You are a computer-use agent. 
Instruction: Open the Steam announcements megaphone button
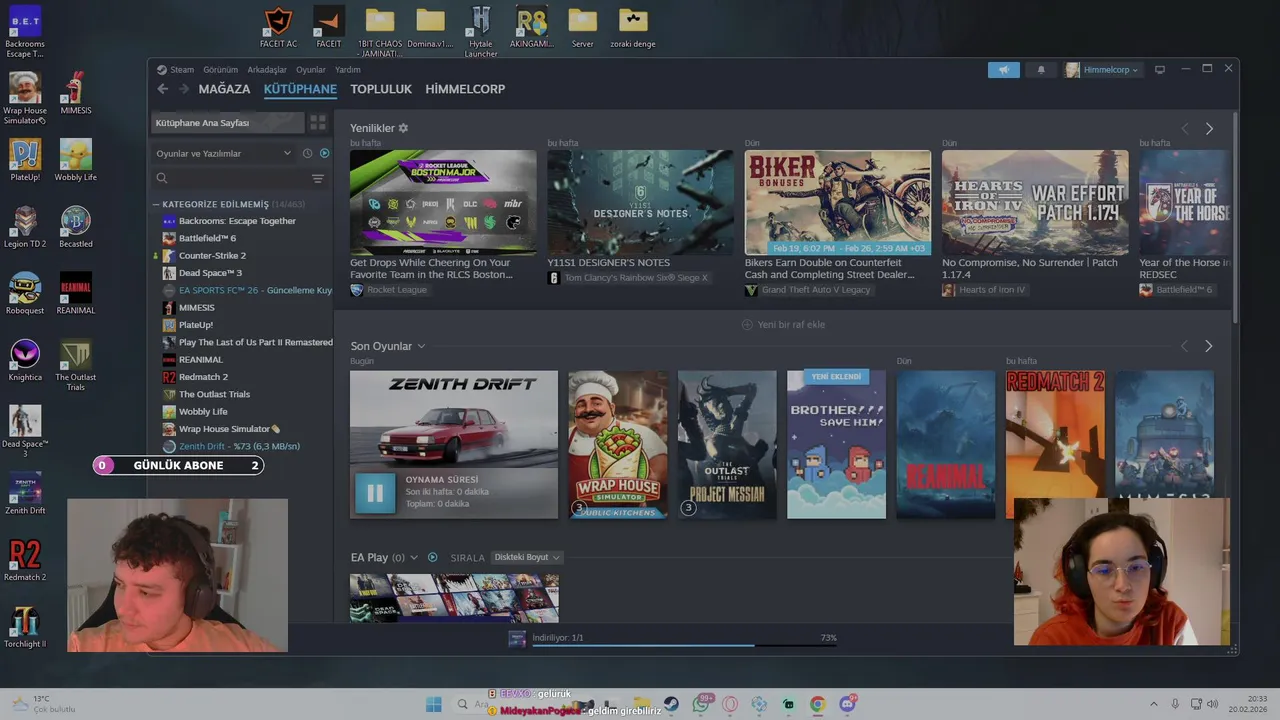coord(1004,70)
